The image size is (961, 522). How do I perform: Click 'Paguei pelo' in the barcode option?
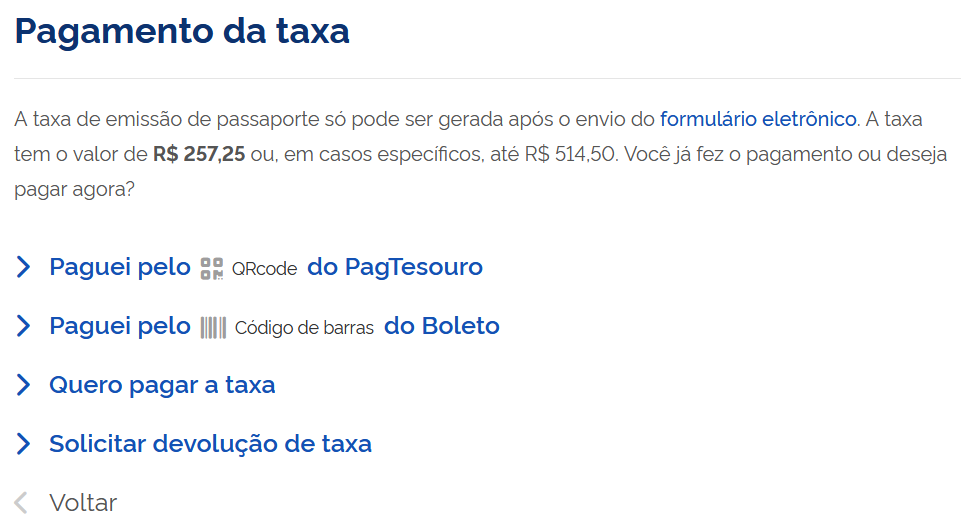coord(119,326)
